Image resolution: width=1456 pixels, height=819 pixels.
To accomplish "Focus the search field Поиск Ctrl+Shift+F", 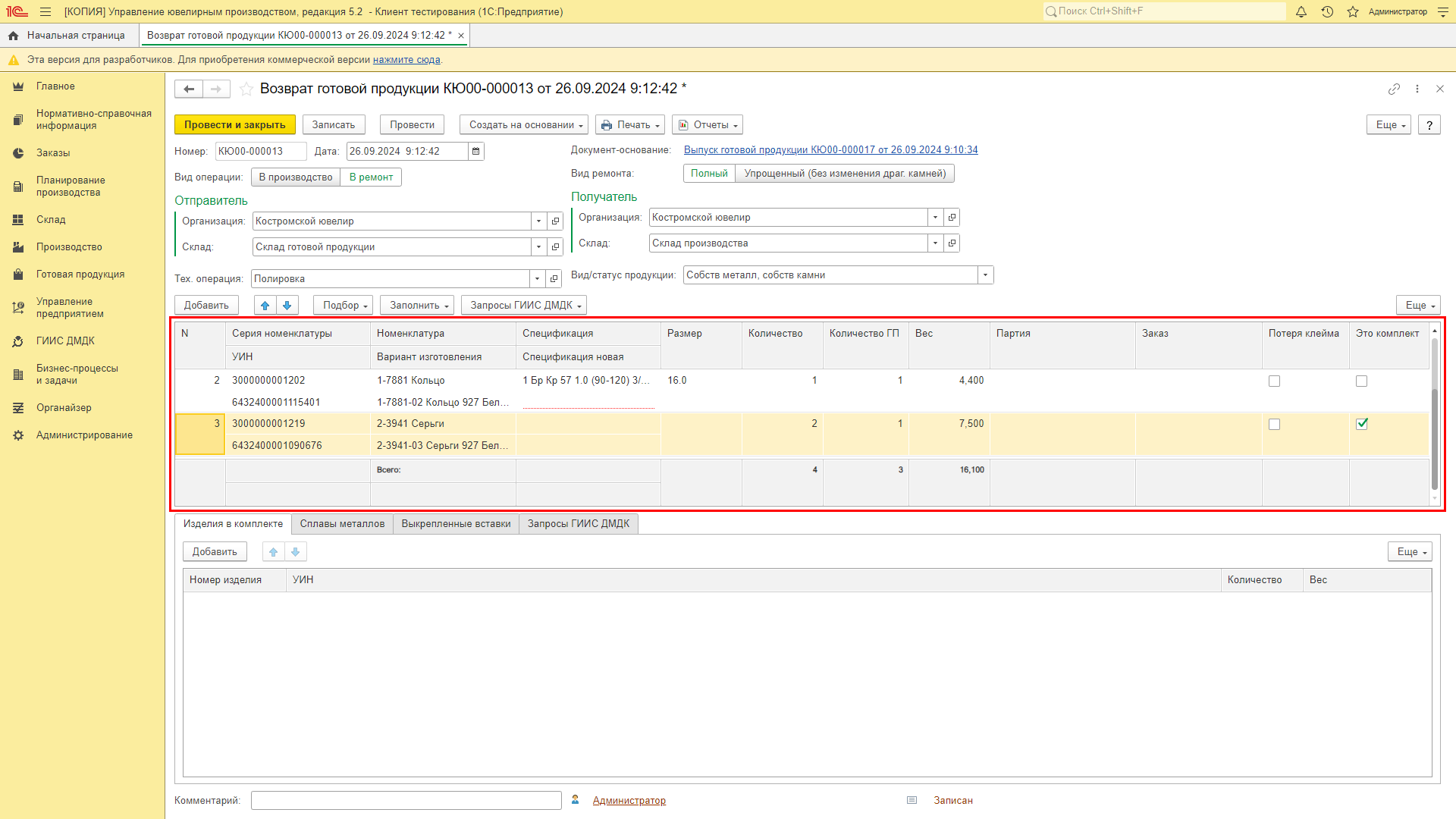I will click(x=1164, y=11).
